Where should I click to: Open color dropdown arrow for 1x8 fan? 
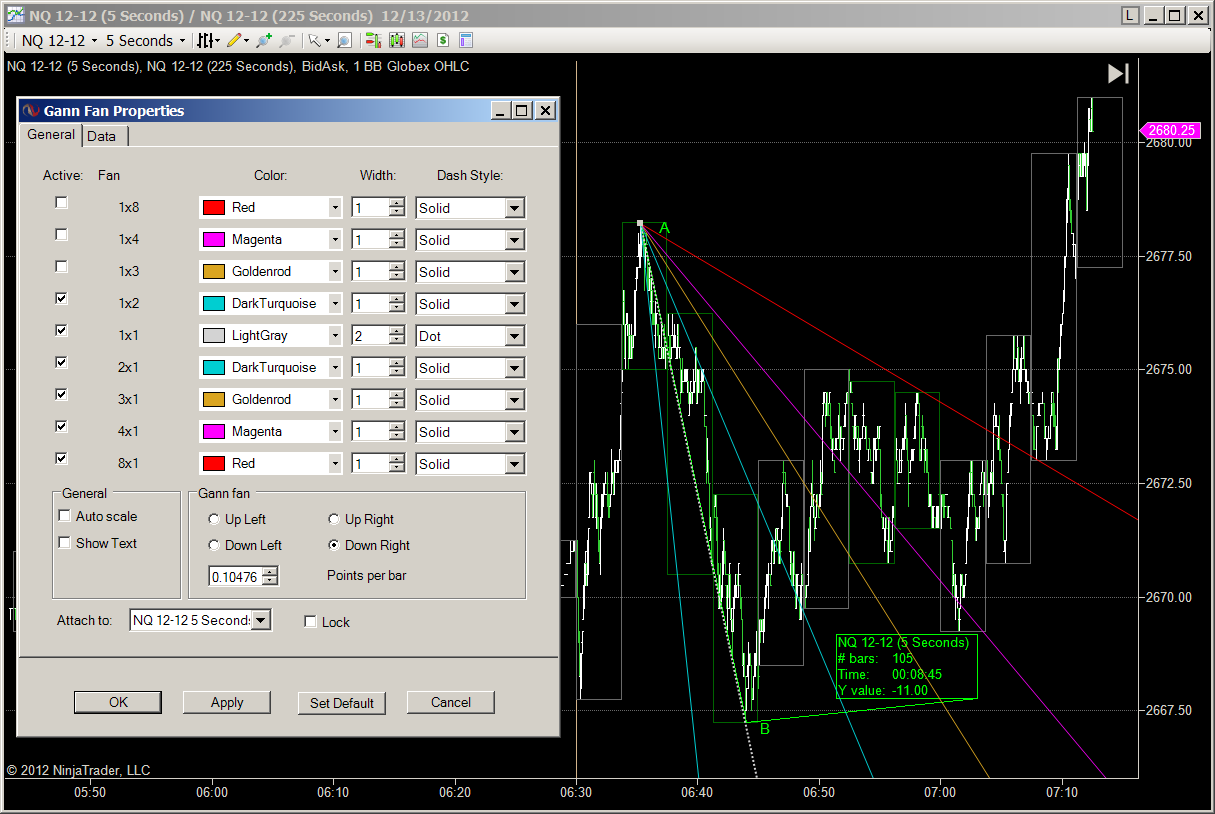335,208
